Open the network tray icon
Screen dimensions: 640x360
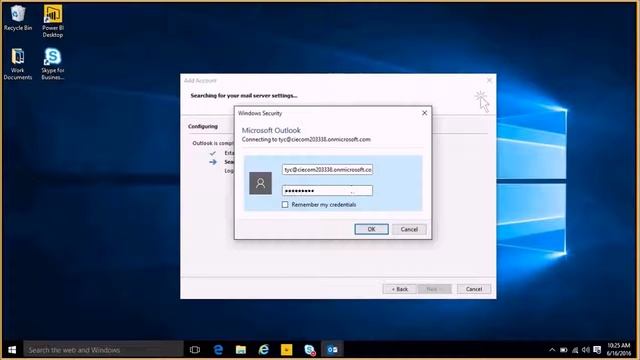575,350
